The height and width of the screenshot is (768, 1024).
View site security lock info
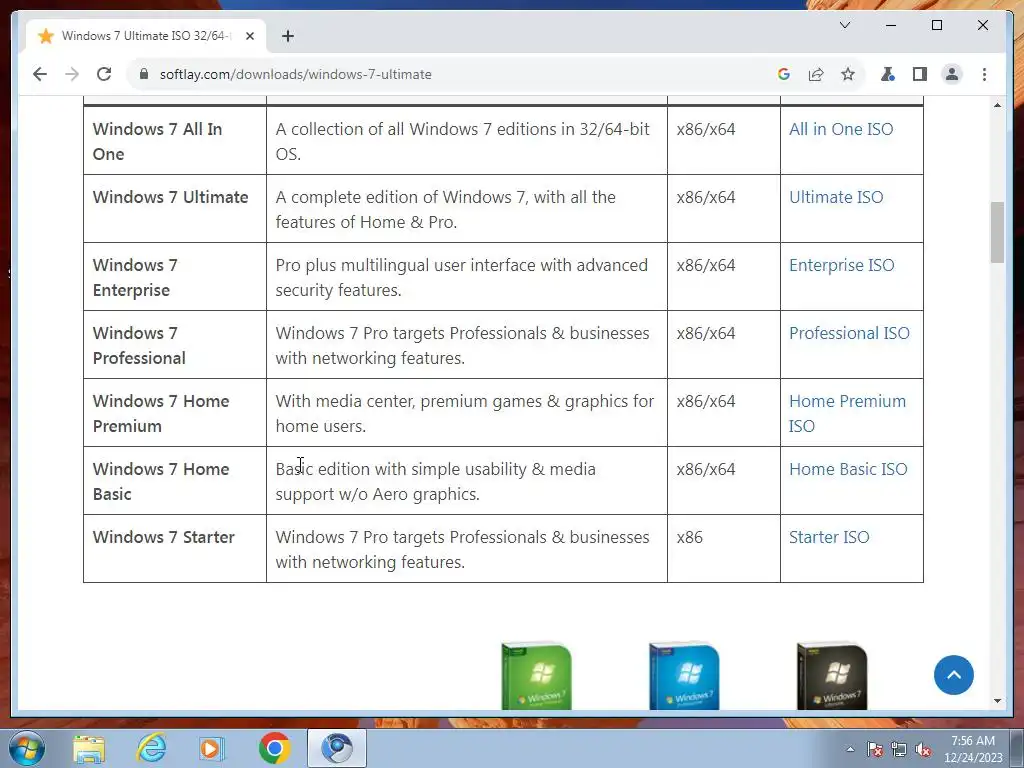[144, 74]
